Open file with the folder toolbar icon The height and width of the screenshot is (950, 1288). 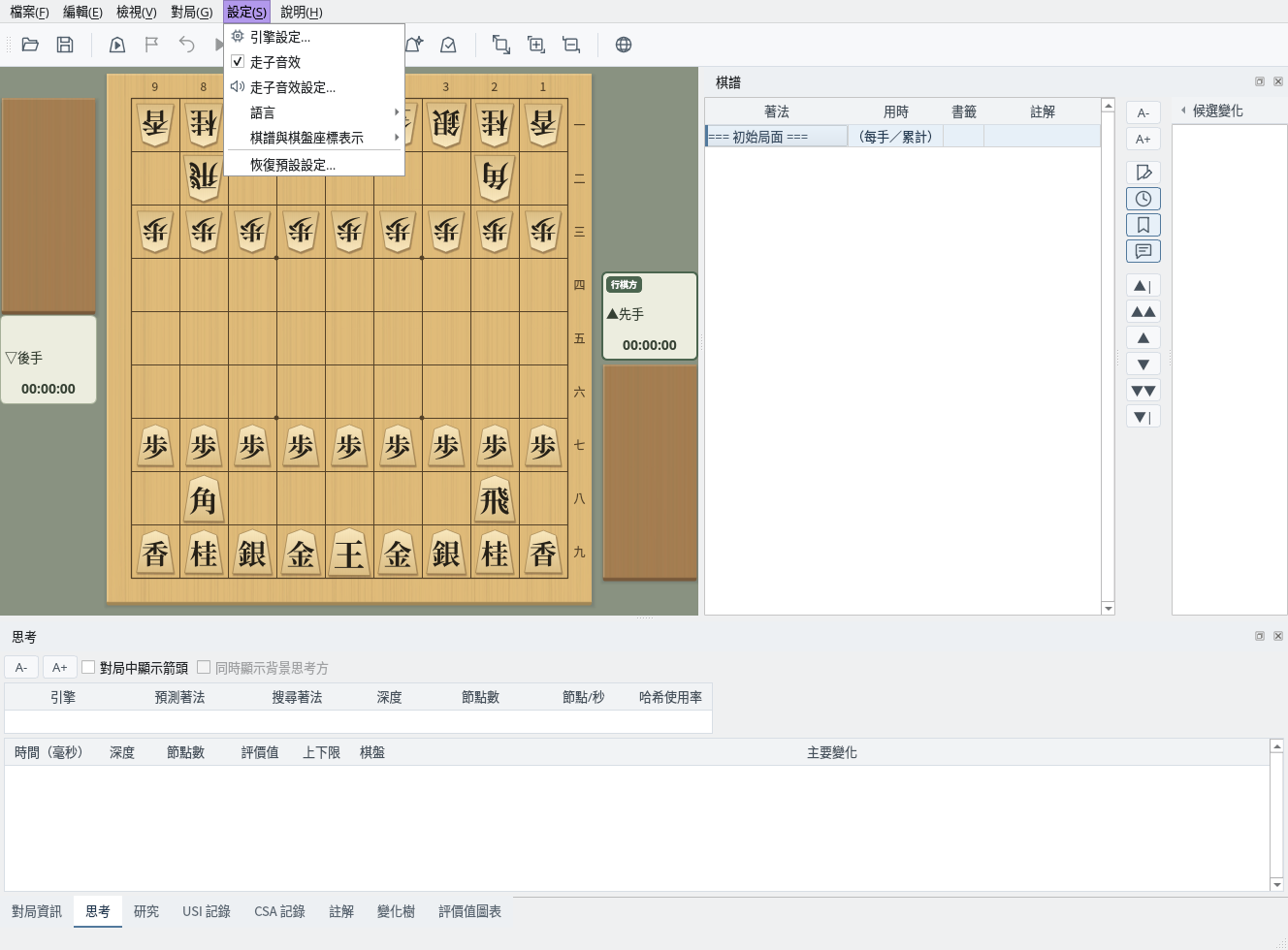pyautogui.click(x=30, y=45)
